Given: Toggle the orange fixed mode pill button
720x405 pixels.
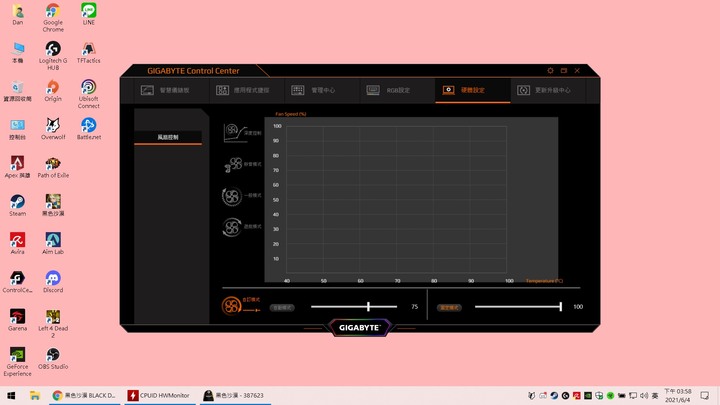Looking at the screenshot, I should pyautogui.click(x=449, y=307).
